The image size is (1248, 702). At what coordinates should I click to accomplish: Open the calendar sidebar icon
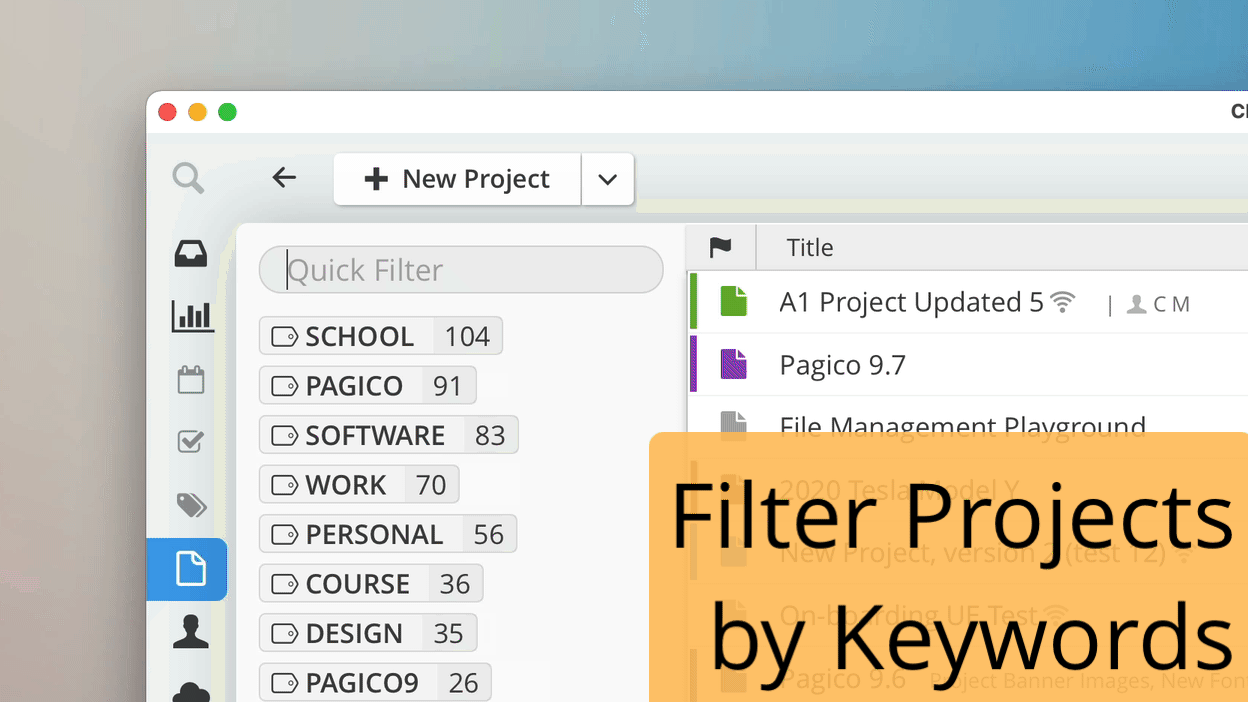coord(191,380)
